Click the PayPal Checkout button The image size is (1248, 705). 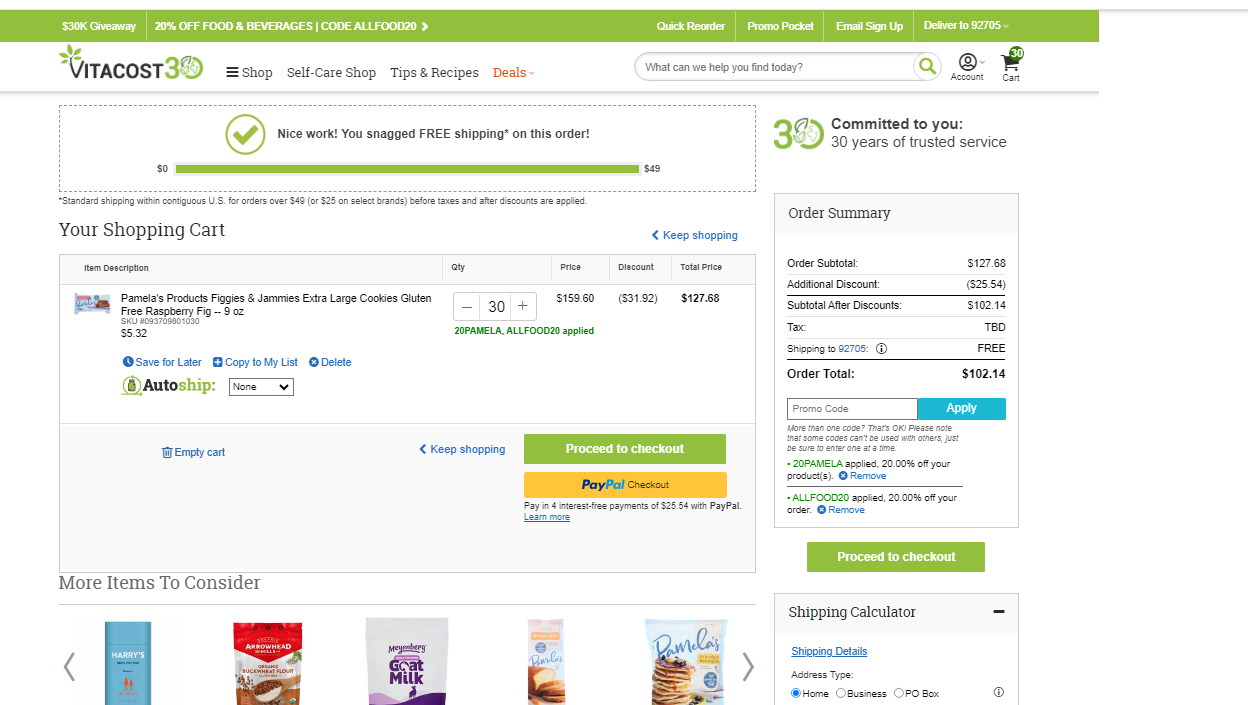625,485
